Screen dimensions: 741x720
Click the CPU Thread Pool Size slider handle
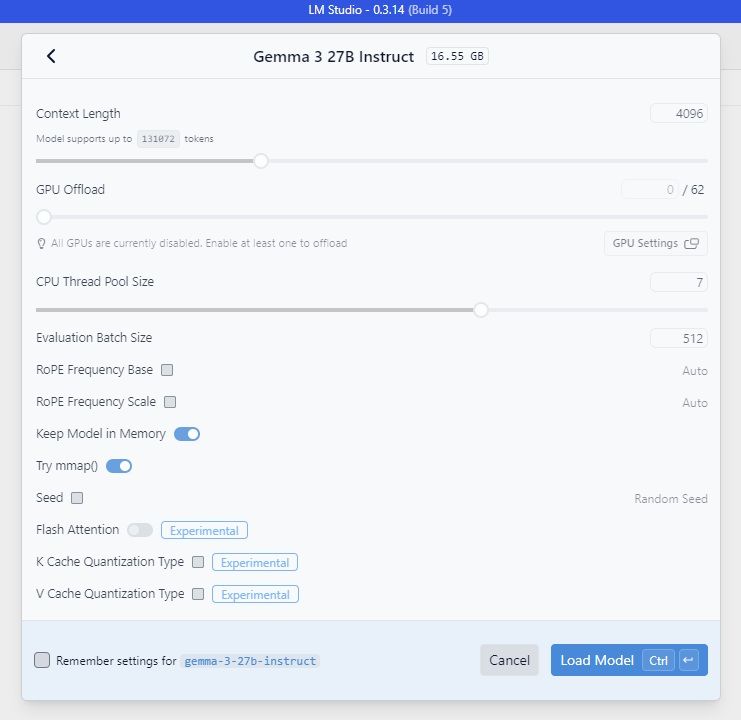(x=481, y=310)
